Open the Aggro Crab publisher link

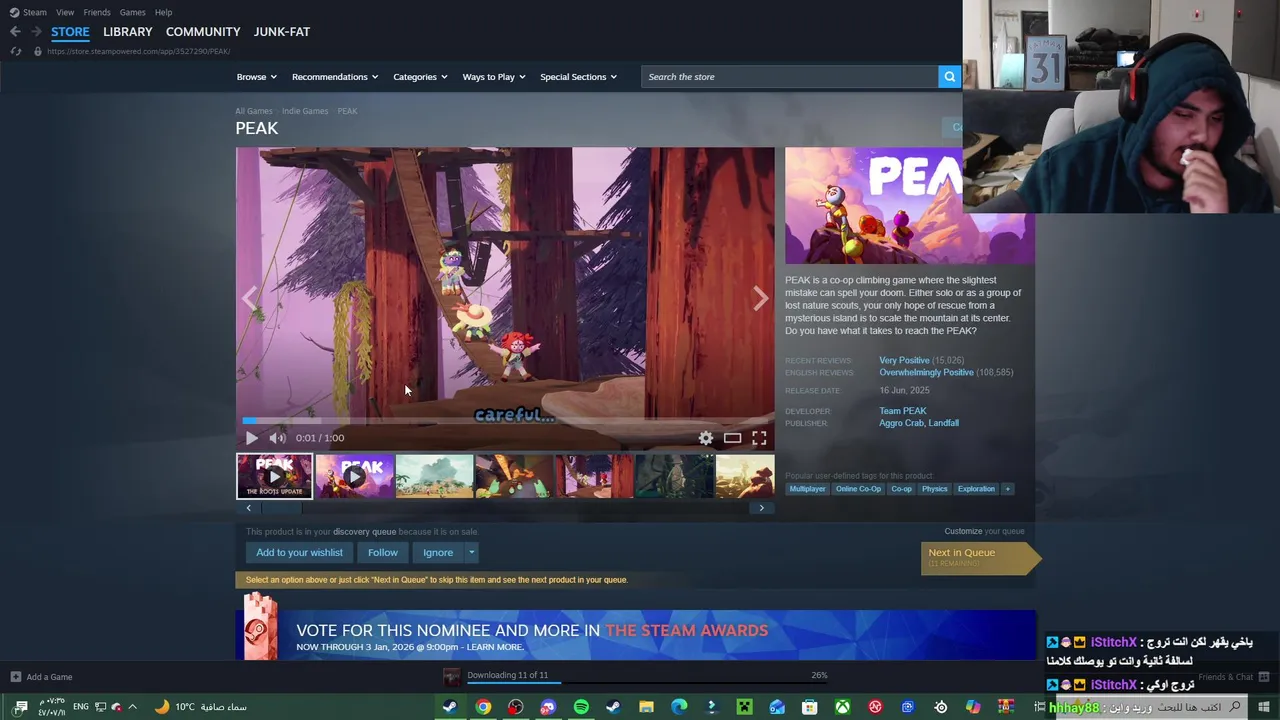pyautogui.click(x=901, y=423)
